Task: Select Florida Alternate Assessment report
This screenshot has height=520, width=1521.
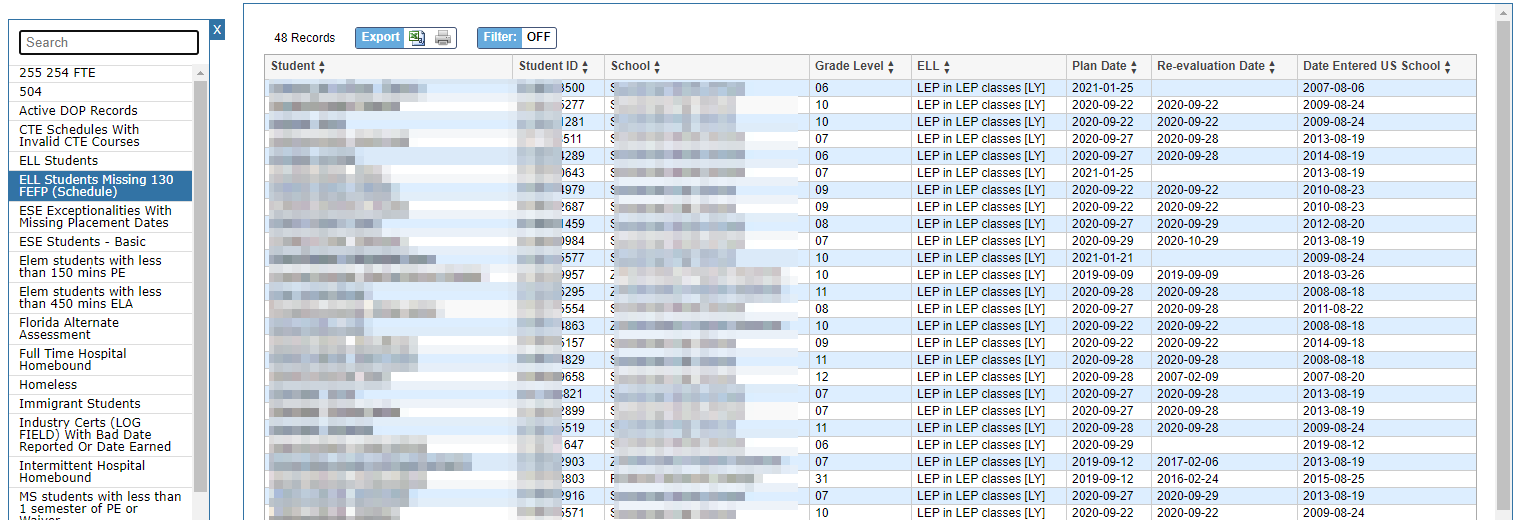Action: pos(100,329)
